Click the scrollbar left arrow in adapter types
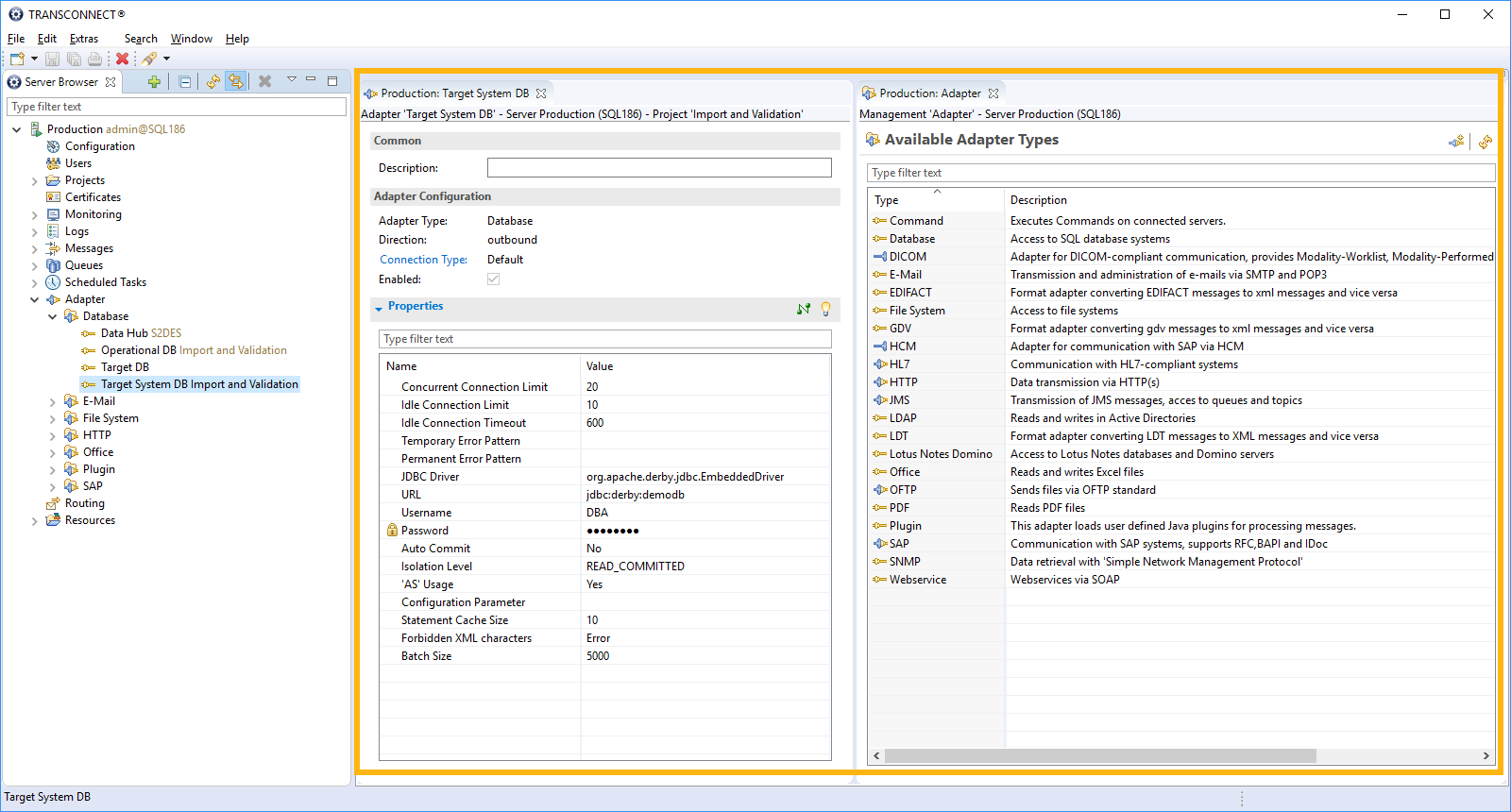This screenshot has width=1511, height=812. [876, 755]
